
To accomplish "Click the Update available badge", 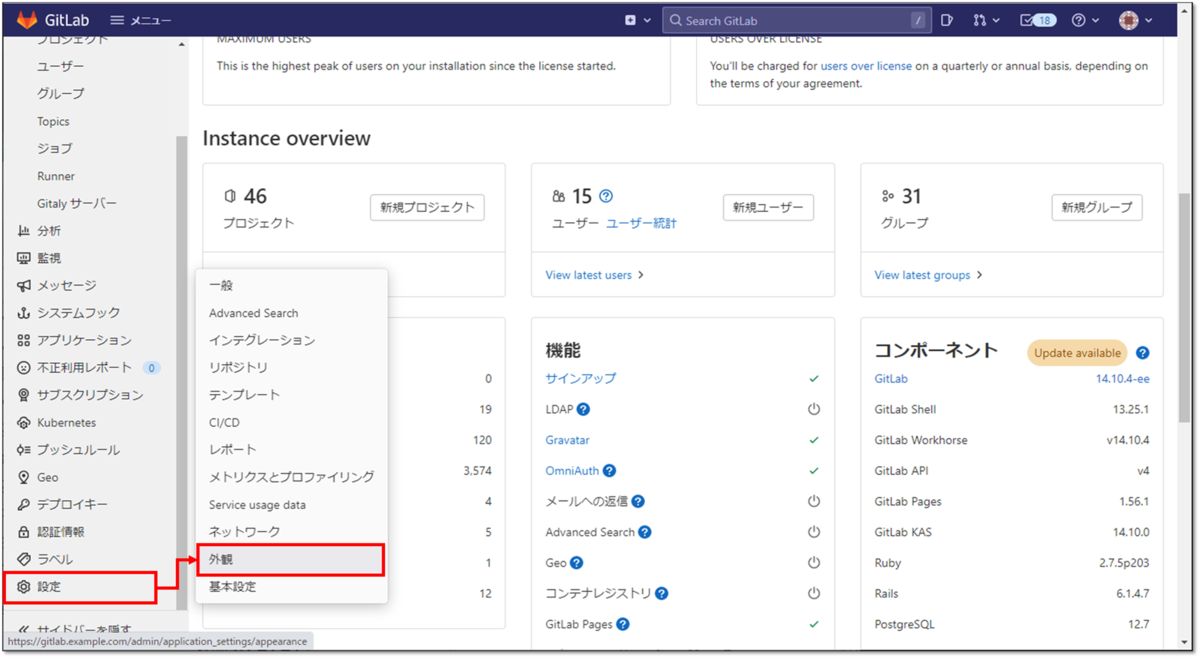I will coord(1077,353).
